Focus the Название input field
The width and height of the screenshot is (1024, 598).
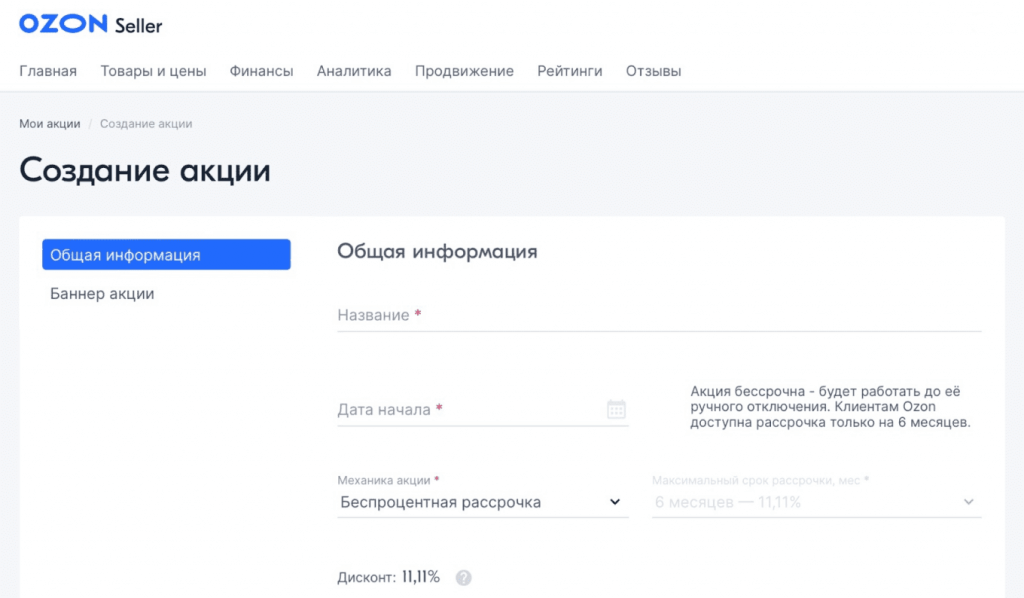(658, 315)
